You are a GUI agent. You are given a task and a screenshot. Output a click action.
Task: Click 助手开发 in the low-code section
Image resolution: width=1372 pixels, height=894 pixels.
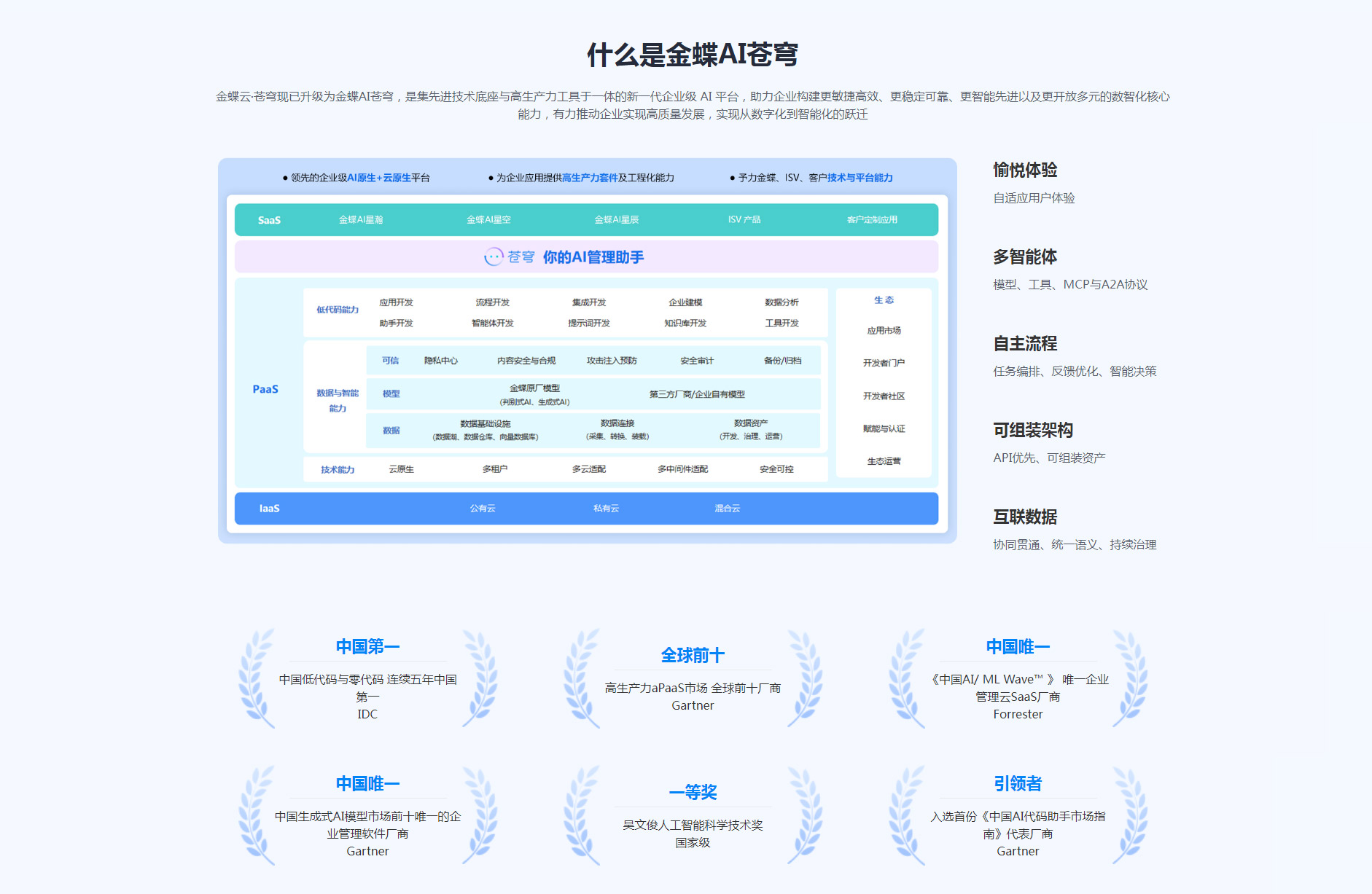click(x=397, y=324)
